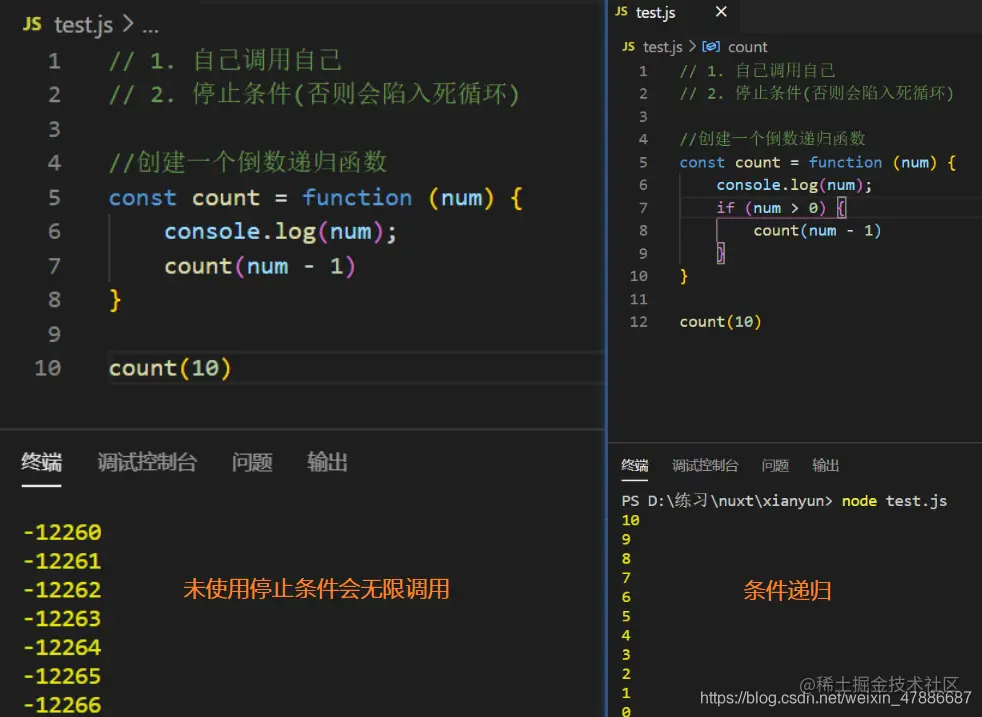Click output '10' in right terminal
This screenshot has height=717, width=982.
coord(631,520)
